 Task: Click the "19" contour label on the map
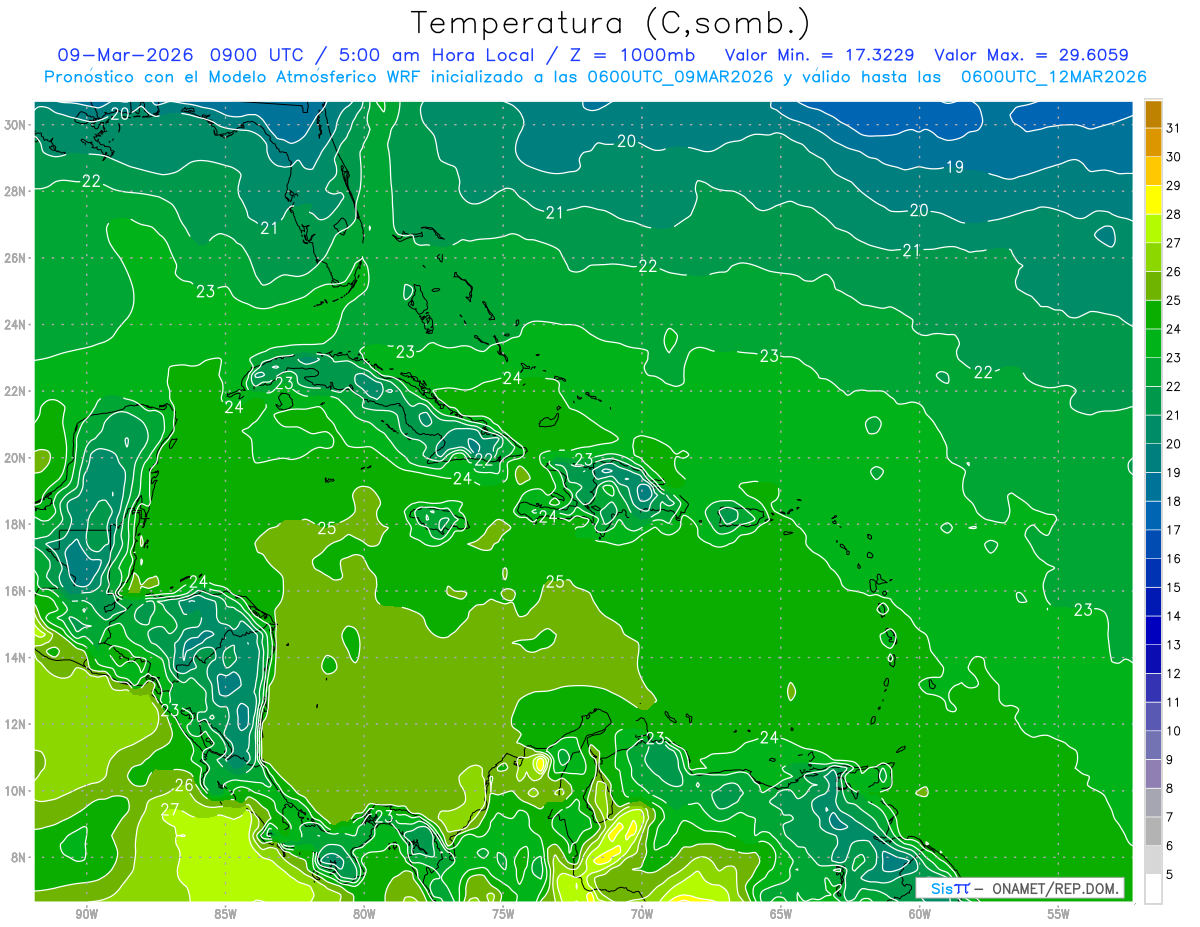point(955,167)
